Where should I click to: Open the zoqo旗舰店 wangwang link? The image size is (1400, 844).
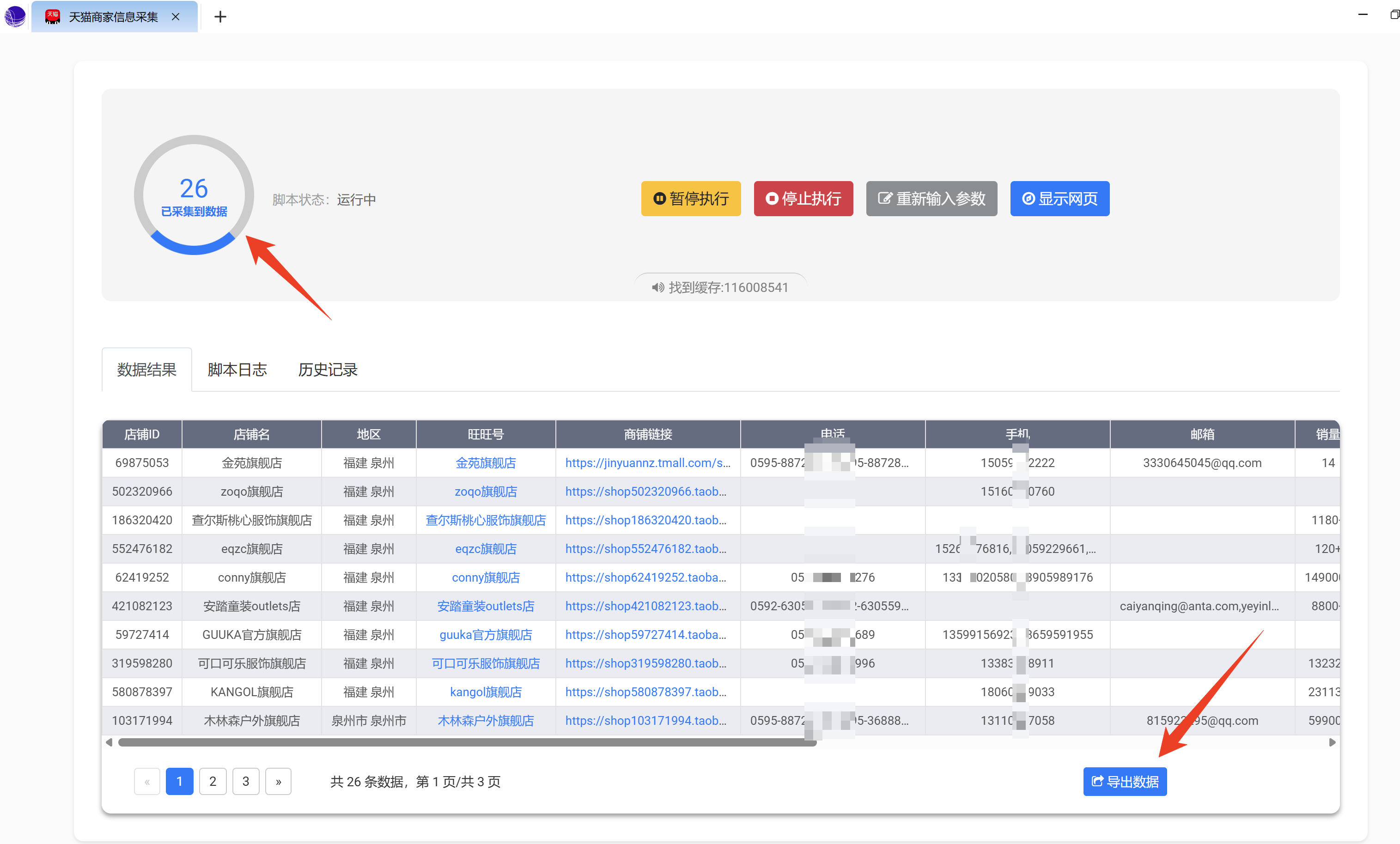point(486,491)
